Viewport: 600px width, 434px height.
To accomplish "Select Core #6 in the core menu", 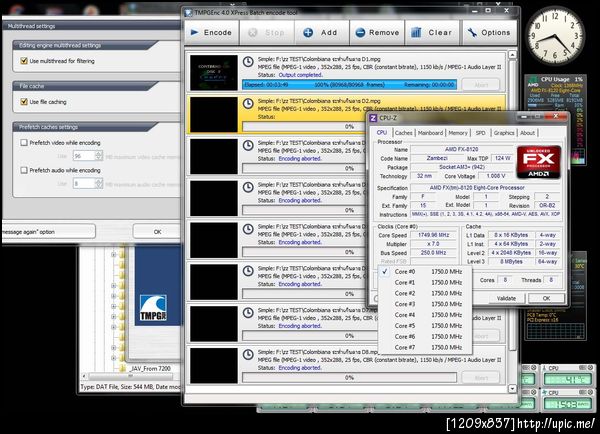I will click(x=425, y=336).
